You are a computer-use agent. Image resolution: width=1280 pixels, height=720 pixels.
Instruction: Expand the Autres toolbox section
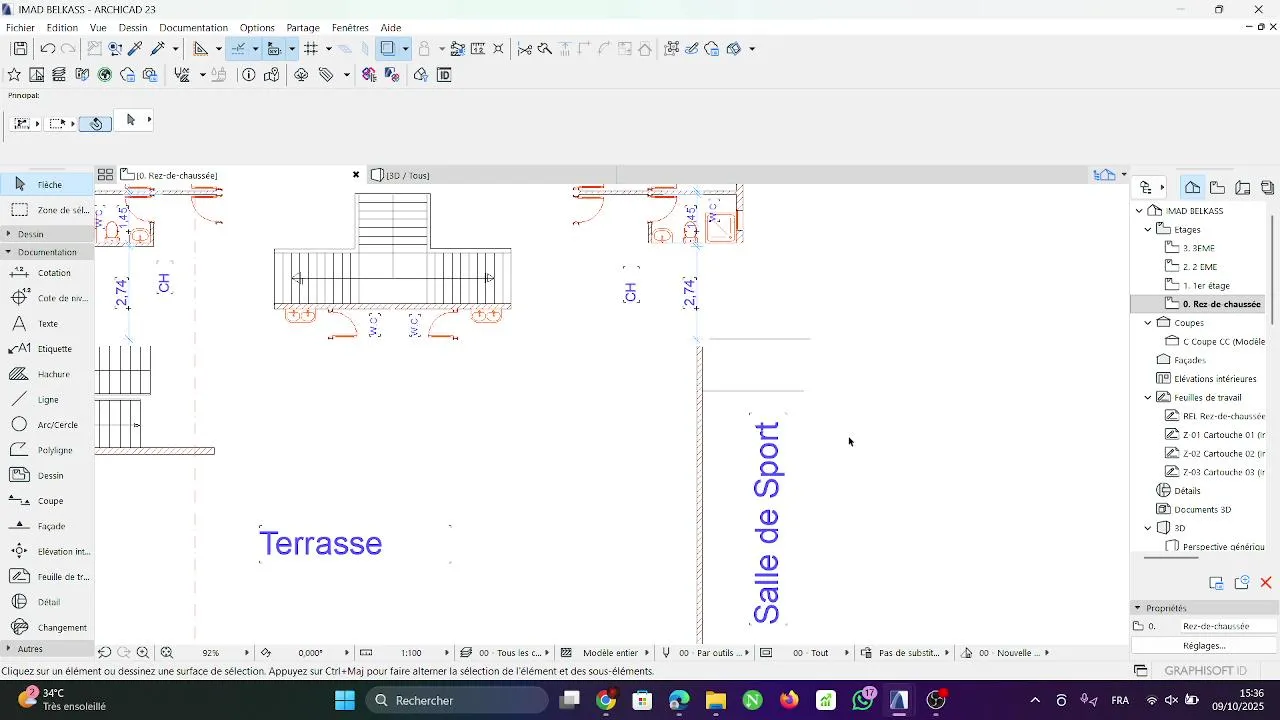pos(9,649)
